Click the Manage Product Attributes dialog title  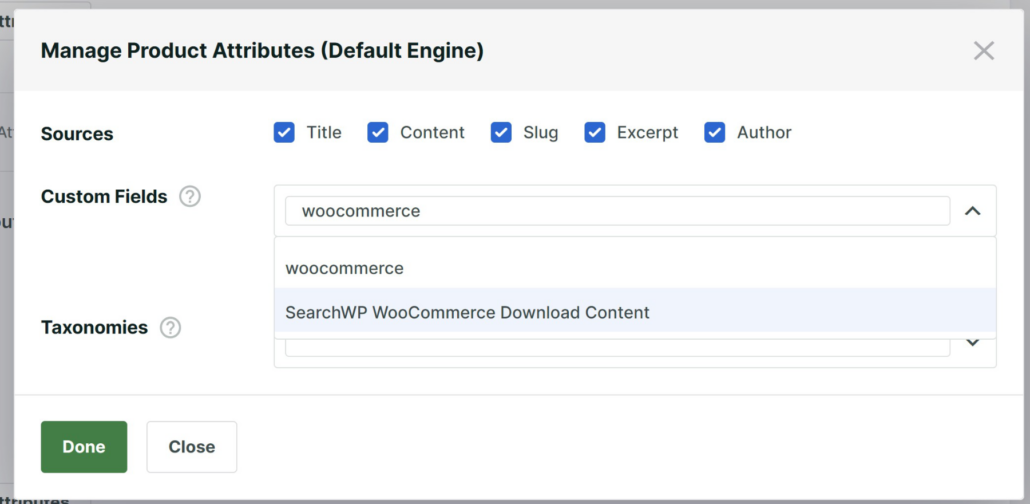click(x=262, y=51)
